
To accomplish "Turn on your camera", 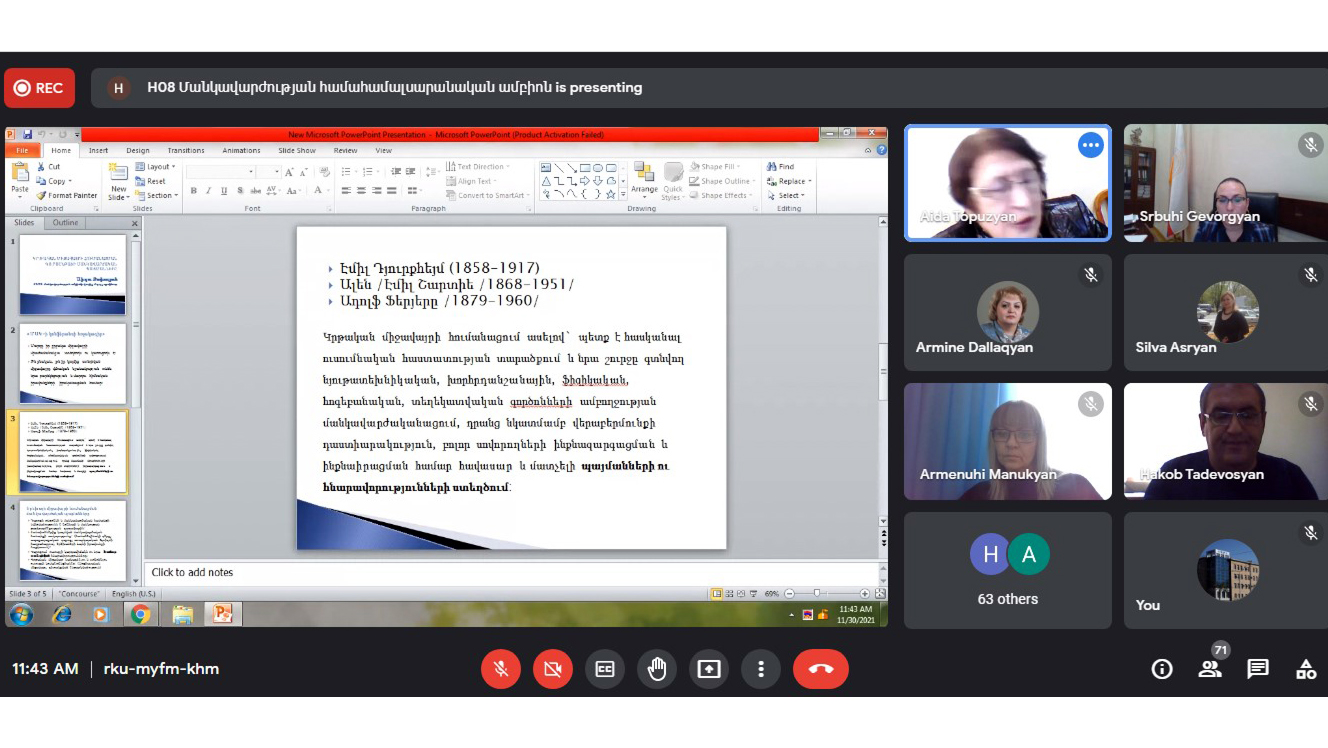I will pos(553,669).
